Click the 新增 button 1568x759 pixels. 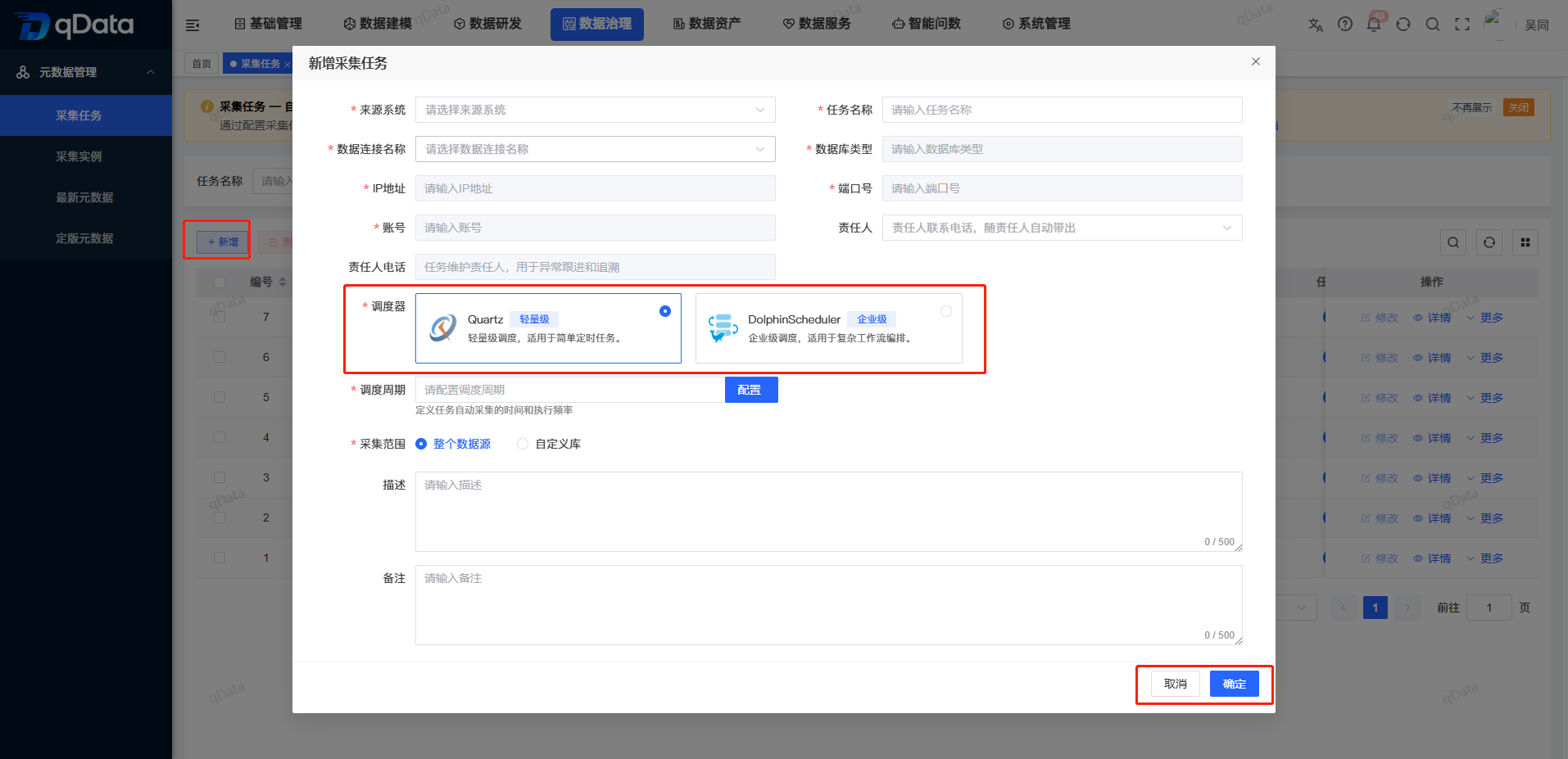point(222,242)
